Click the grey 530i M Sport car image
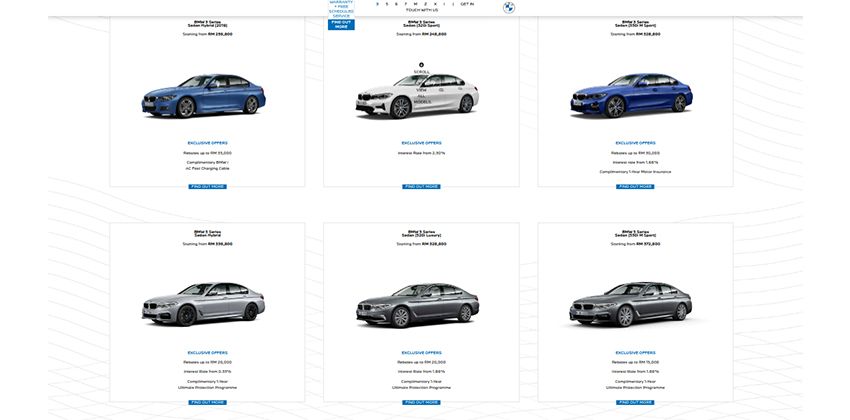 630,304
